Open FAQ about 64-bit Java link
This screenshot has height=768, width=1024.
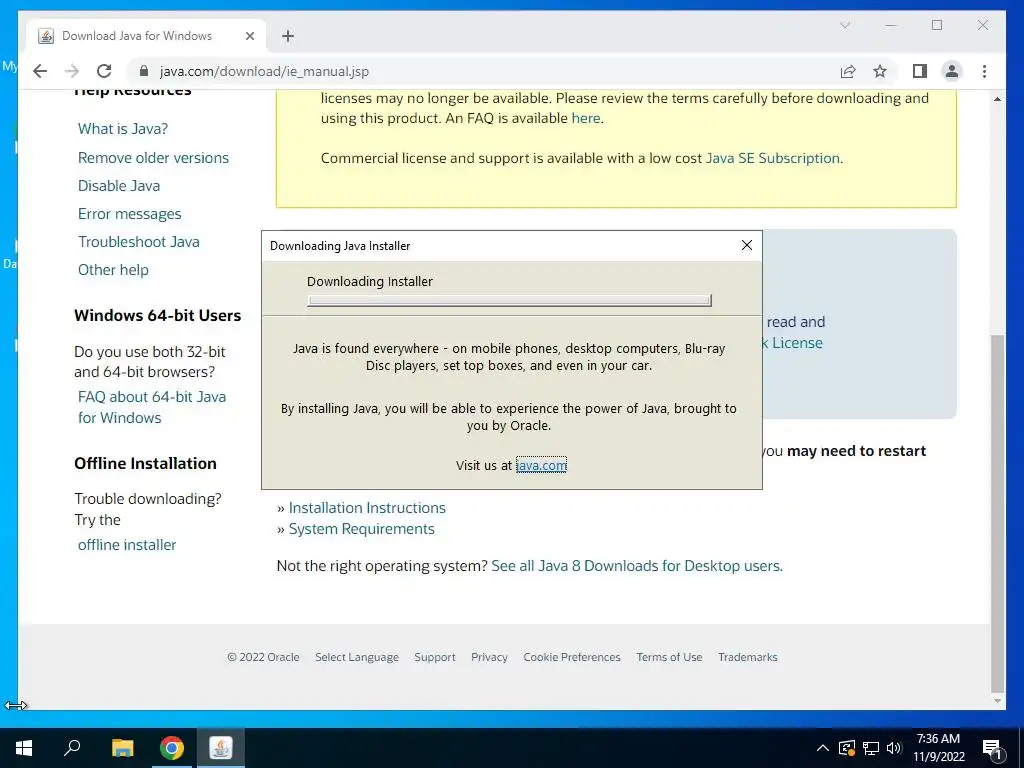pos(152,407)
